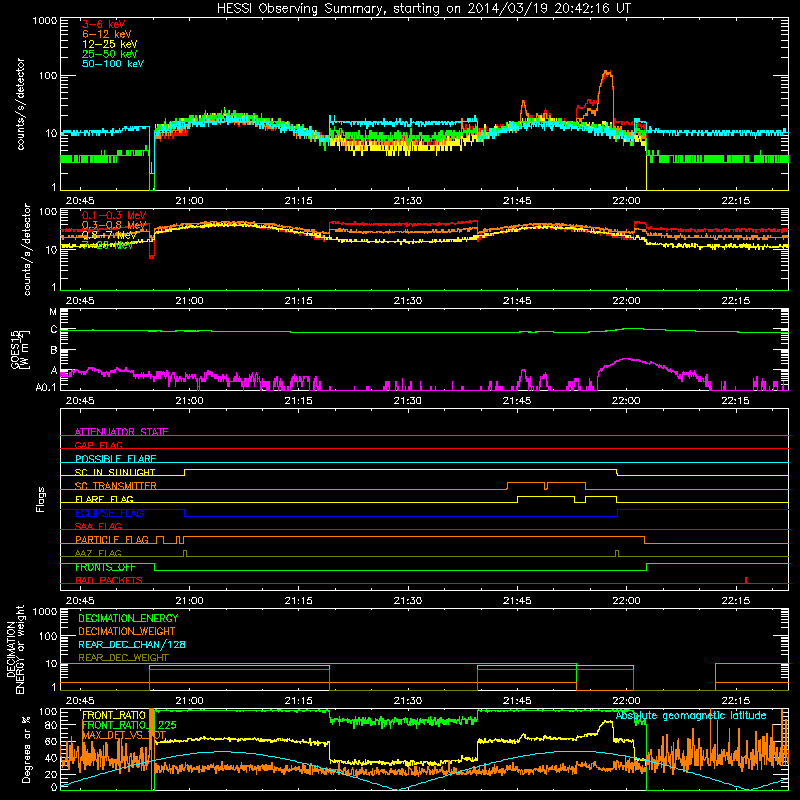Select the POSSIBLE_FLARE flag label
Viewport: 800px width, 800px height.
[115, 459]
